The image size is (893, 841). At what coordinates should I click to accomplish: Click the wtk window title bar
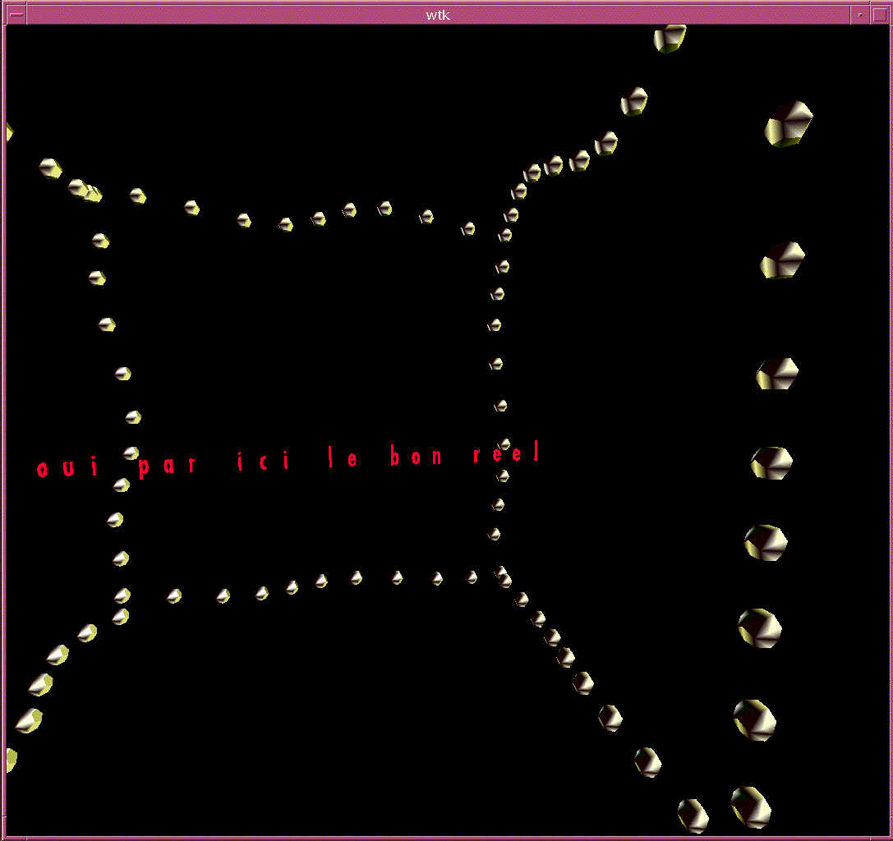[438, 15]
